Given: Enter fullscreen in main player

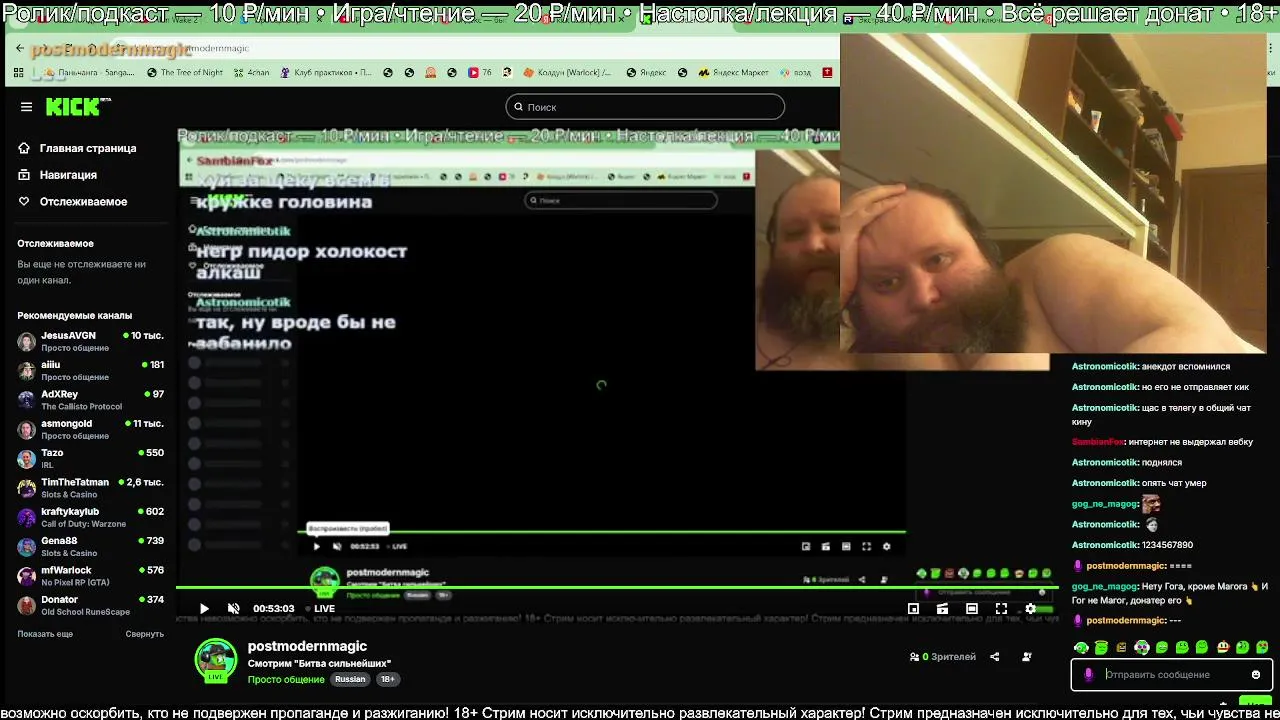Looking at the screenshot, I should (1001, 608).
